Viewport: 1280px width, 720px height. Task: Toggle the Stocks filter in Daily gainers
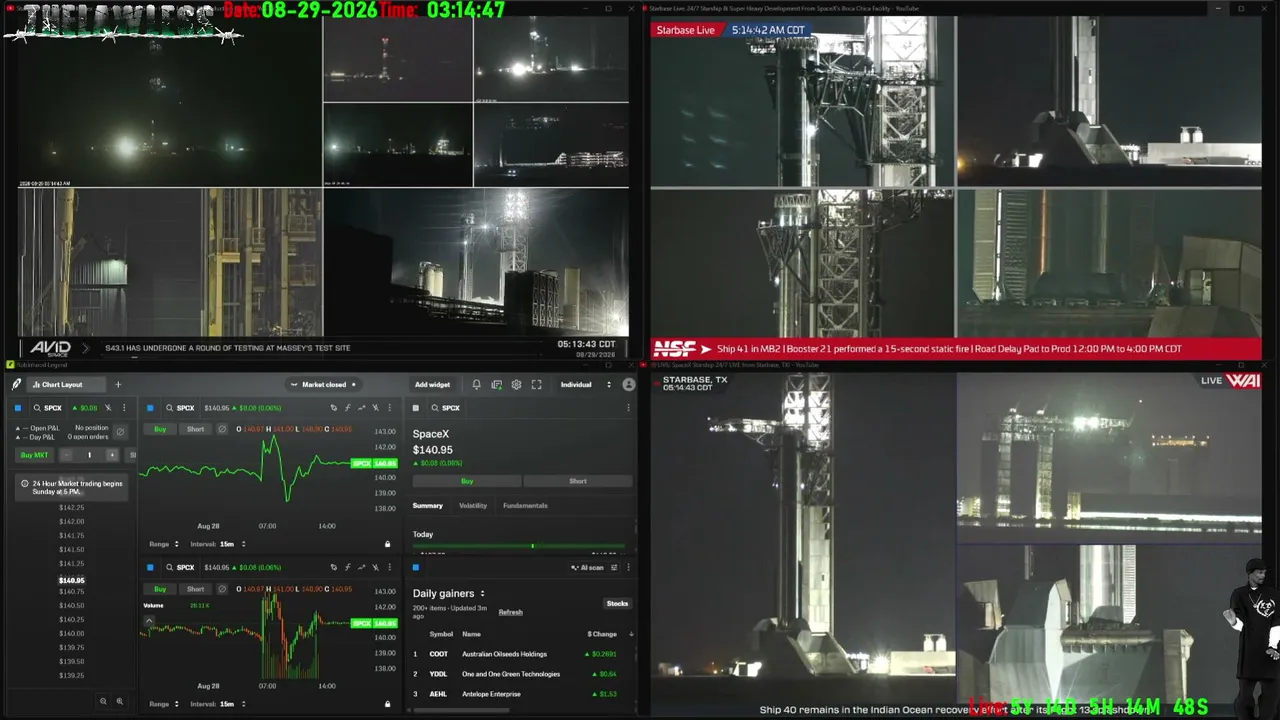(617, 604)
